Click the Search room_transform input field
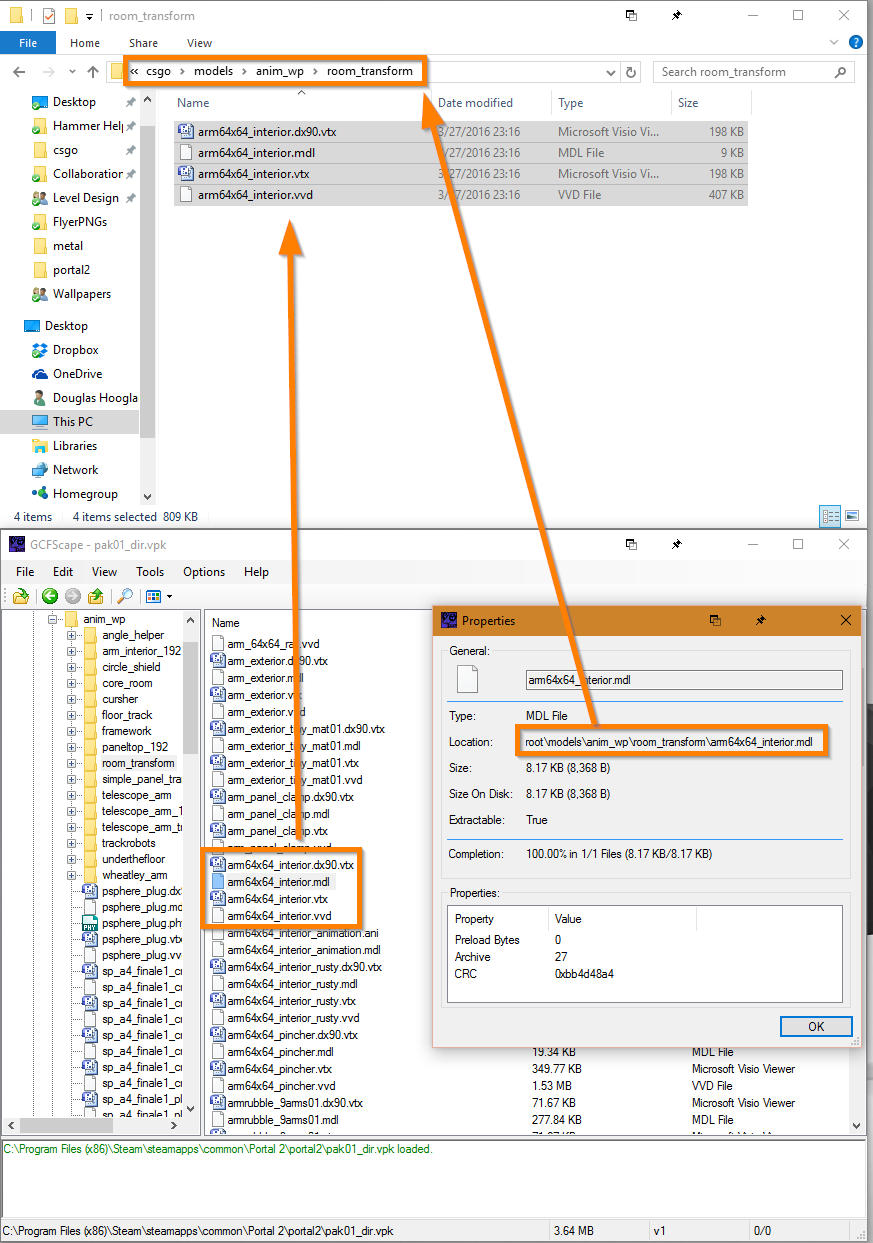 point(754,72)
